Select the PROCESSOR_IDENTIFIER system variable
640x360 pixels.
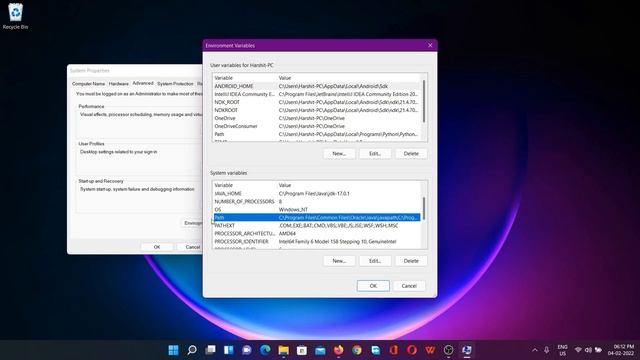coord(317,242)
